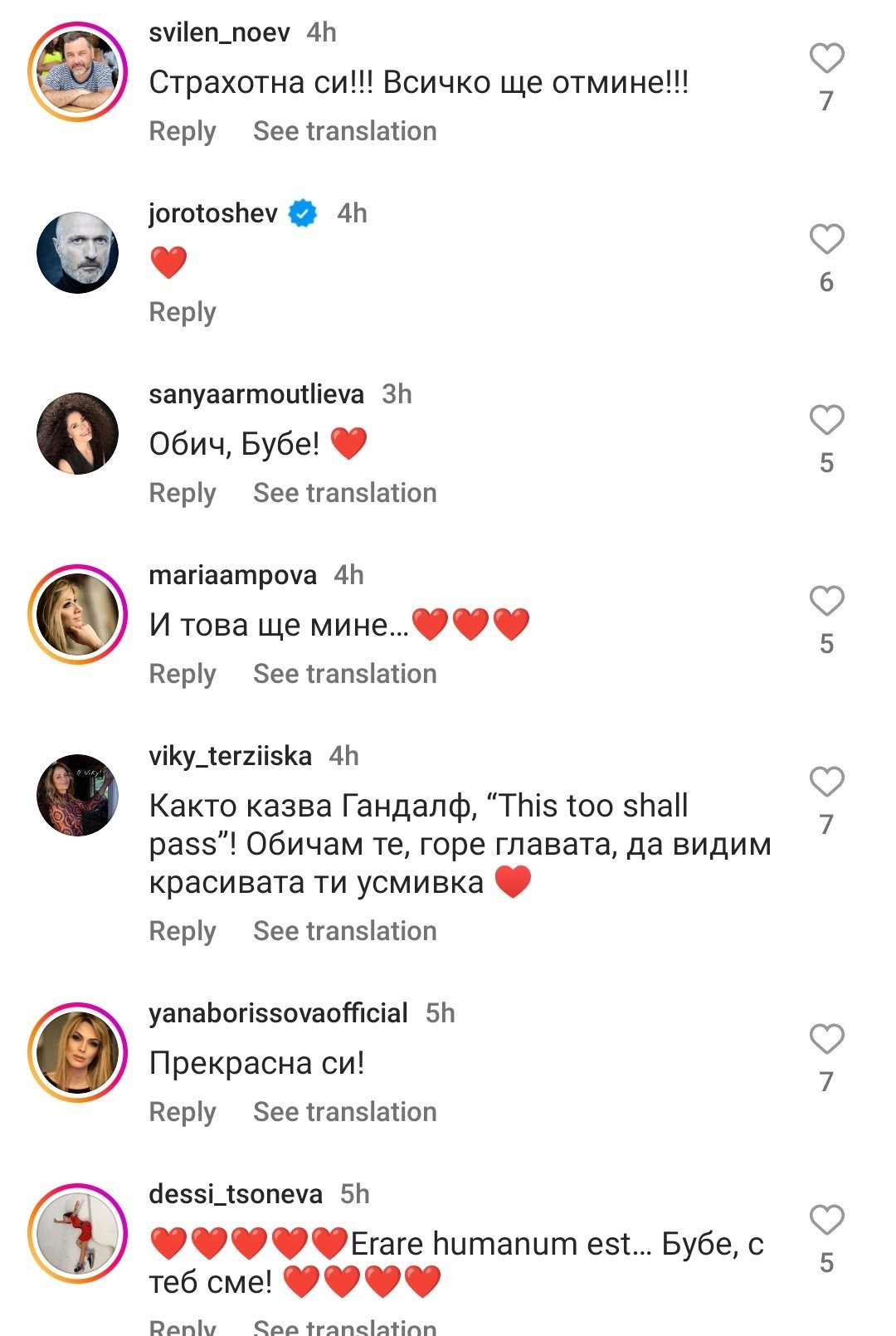Like viky_terziiska's Gandalf quote comment
This screenshot has width=896, height=1336.
(x=826, y=783)
